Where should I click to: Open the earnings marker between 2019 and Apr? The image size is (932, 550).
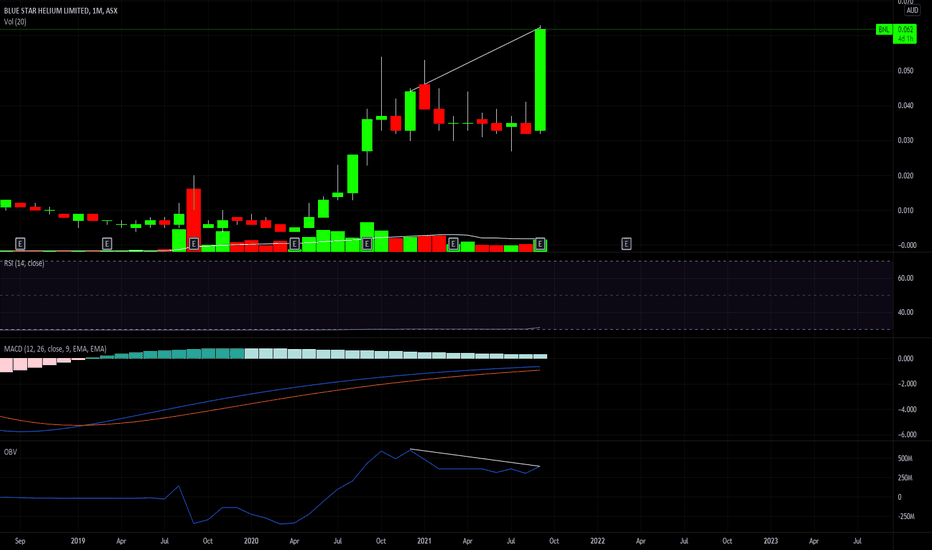tap(107, 244)
